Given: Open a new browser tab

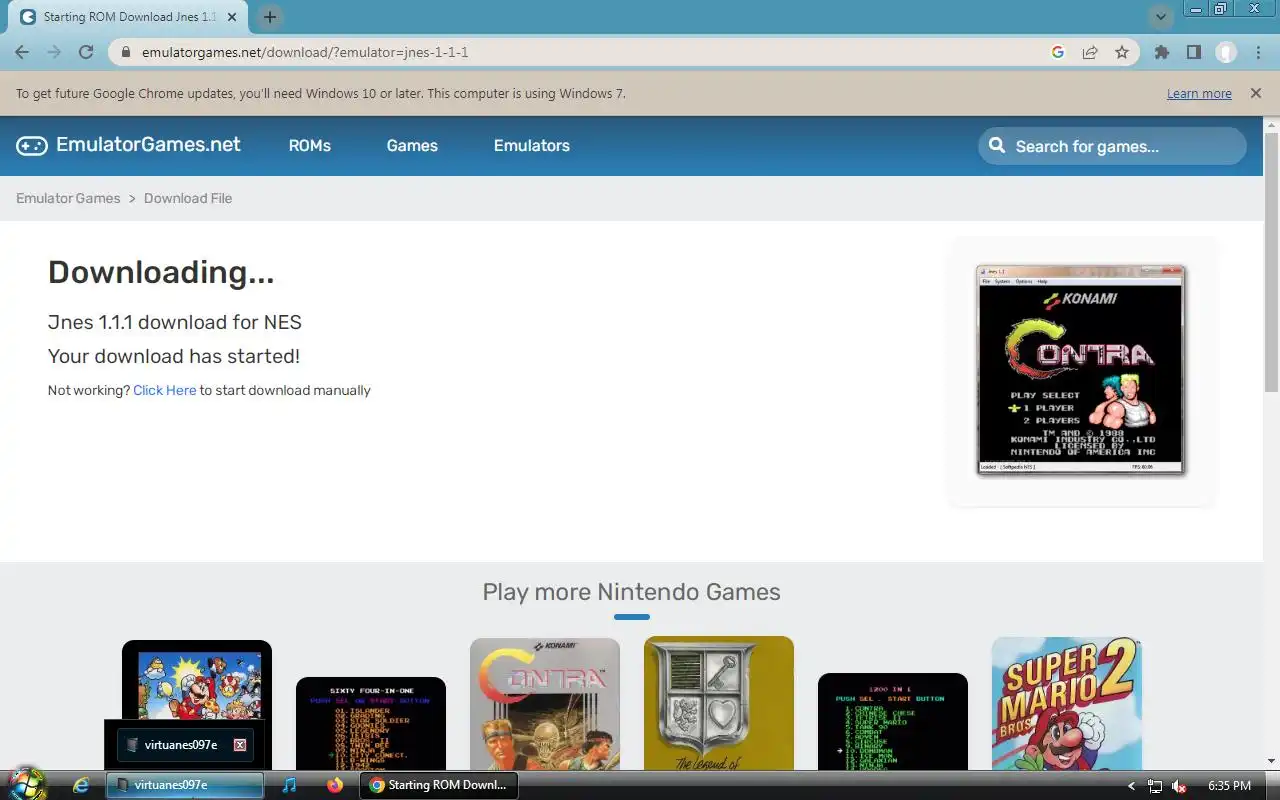Looking at the screenshot, I should pyautogui.click(x=270, y=17).
